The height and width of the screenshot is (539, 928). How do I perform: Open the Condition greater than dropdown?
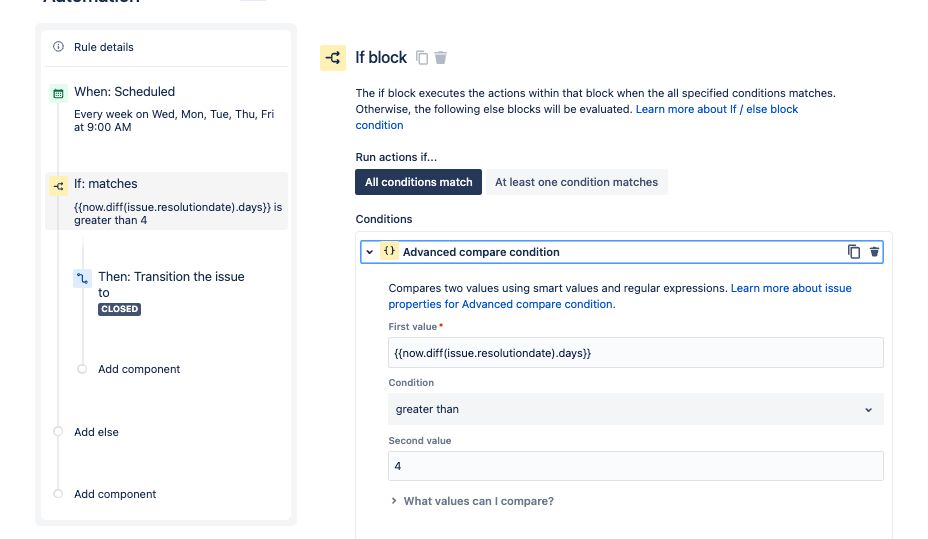click(x=635, y=409)
